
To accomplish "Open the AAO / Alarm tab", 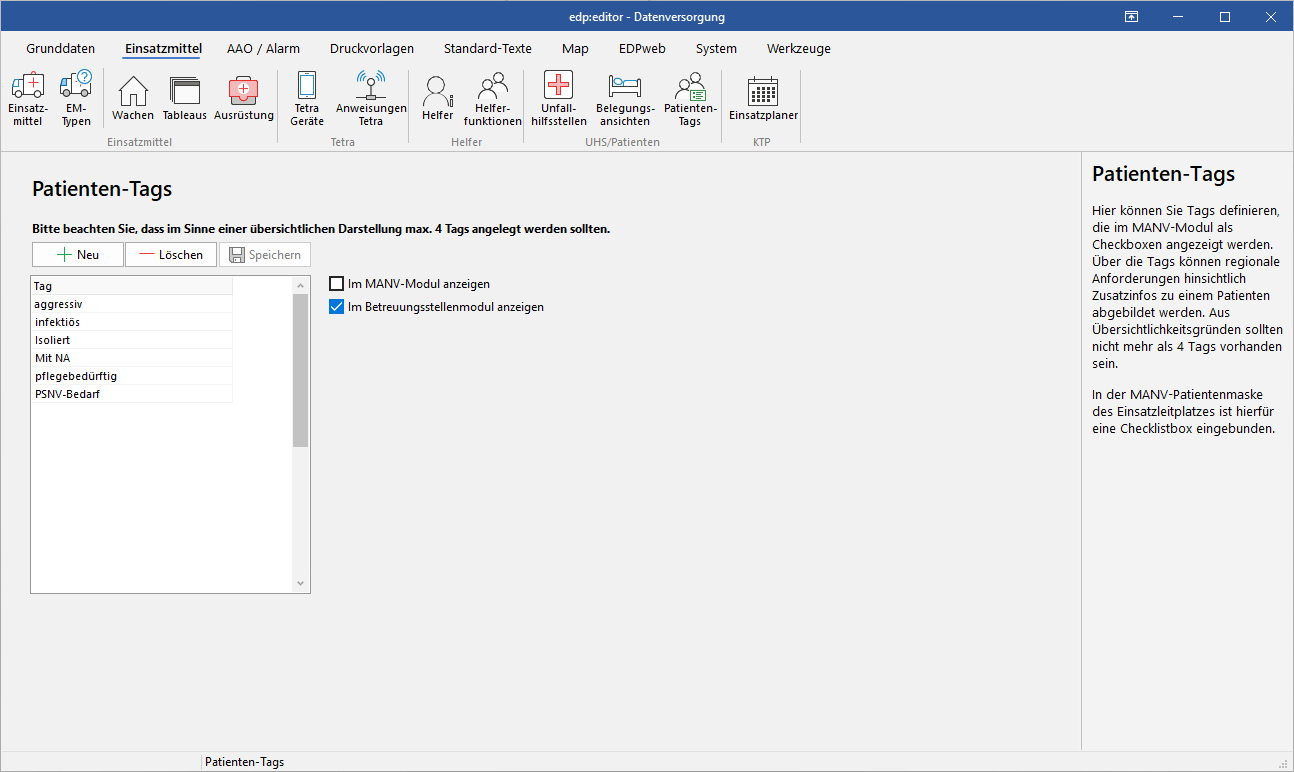I will (263, 48).
